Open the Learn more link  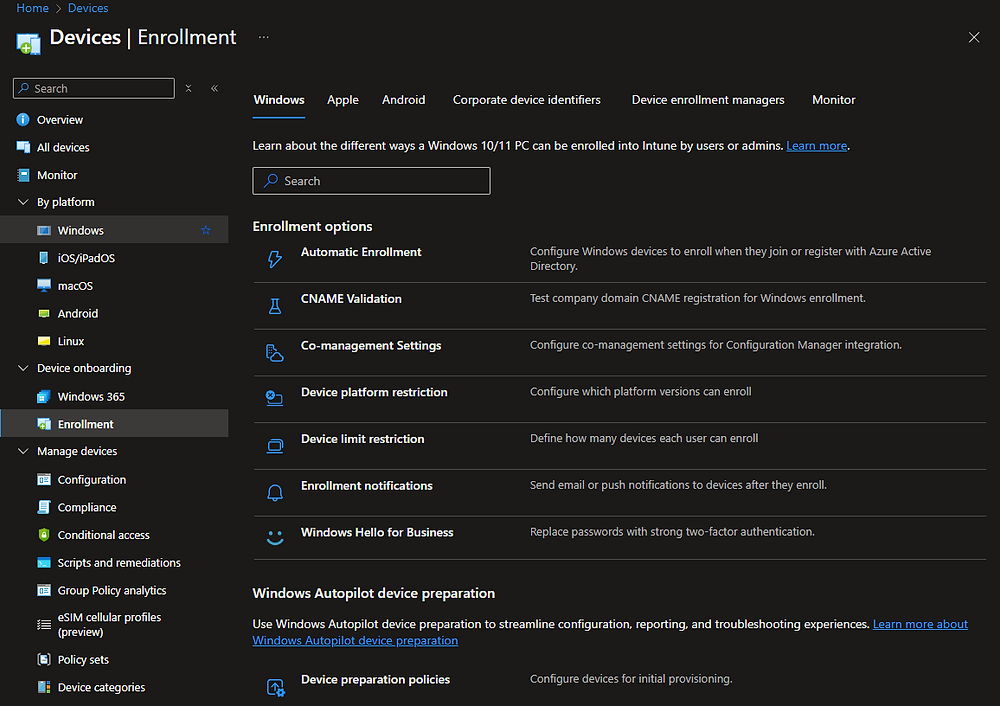tap(816, 146)
